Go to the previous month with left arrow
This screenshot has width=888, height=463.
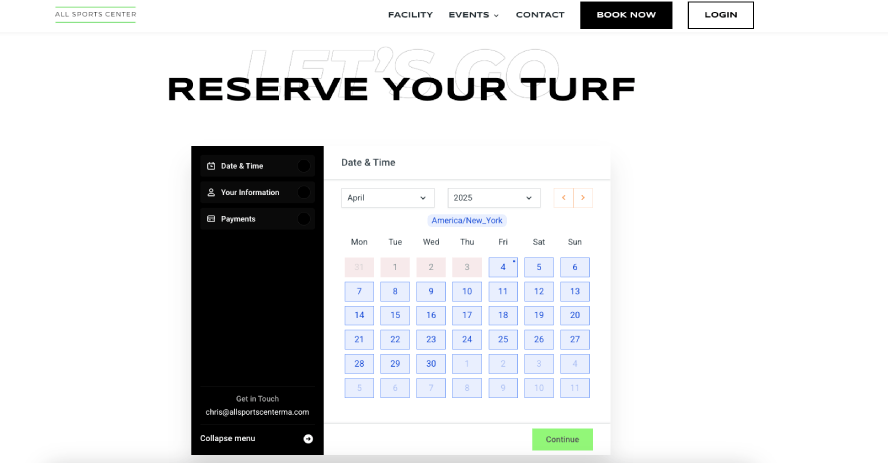point(564,198)
